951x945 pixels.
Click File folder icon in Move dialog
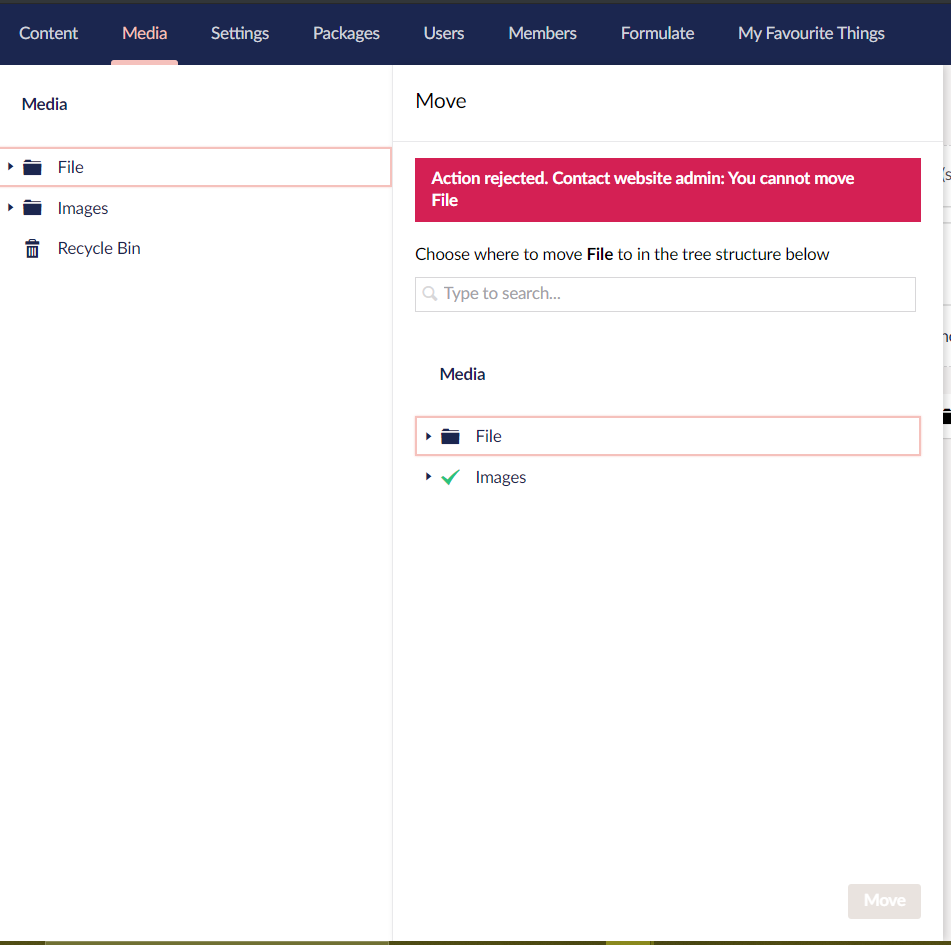(450, 436)
